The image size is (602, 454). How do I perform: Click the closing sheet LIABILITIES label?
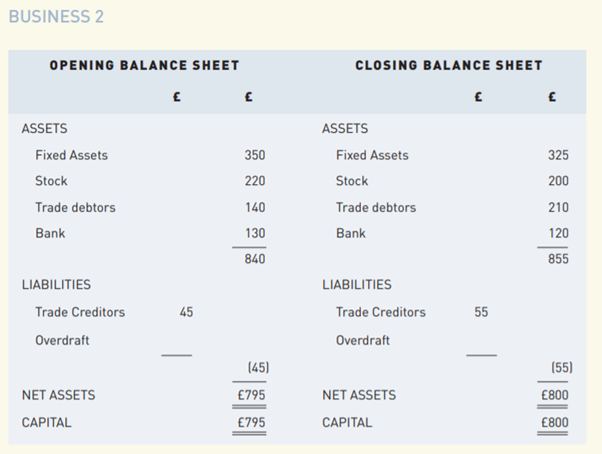(357, 285)
